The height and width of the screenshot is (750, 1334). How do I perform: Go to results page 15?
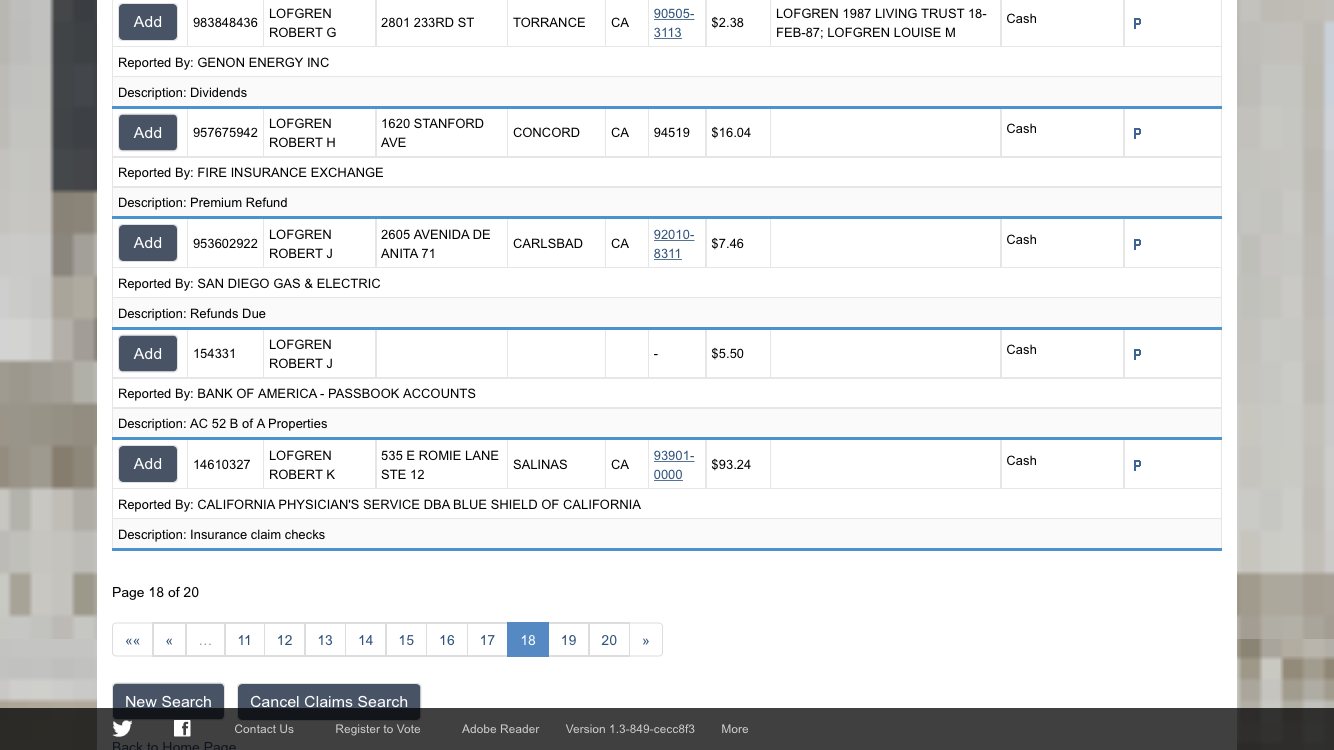(x=406, y=640)
